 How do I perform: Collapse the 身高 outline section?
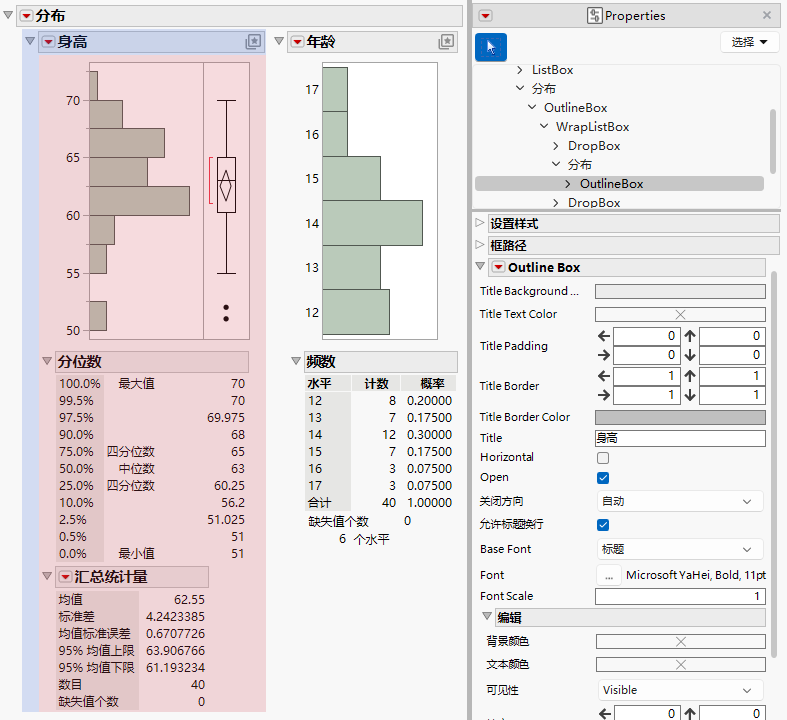(x=30, y=41)
